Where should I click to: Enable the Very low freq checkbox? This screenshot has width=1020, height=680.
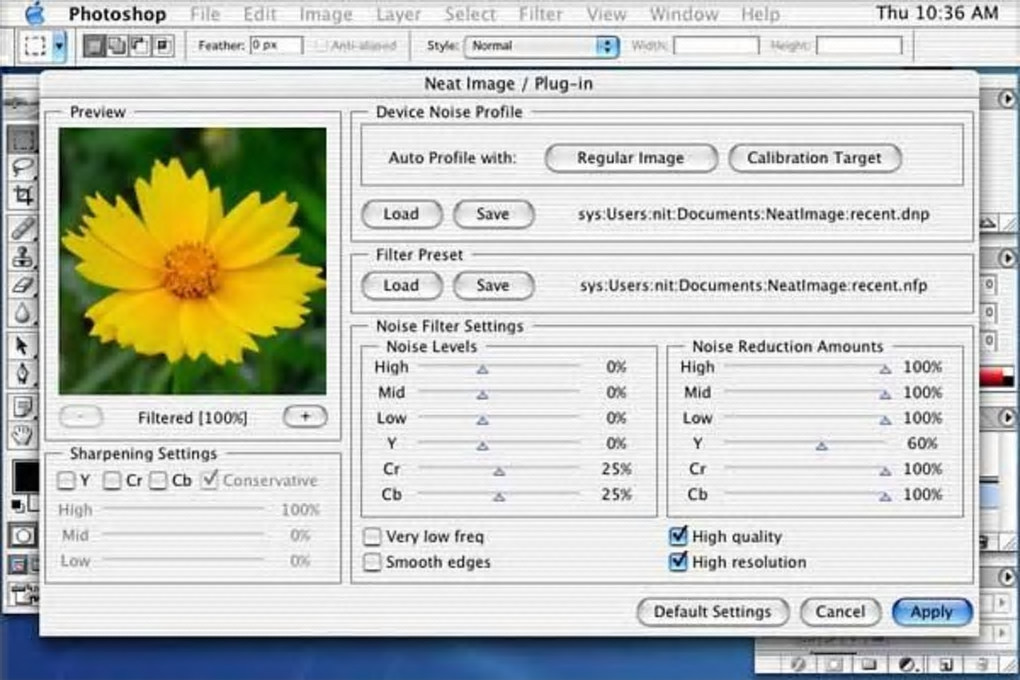coord(372,537)
